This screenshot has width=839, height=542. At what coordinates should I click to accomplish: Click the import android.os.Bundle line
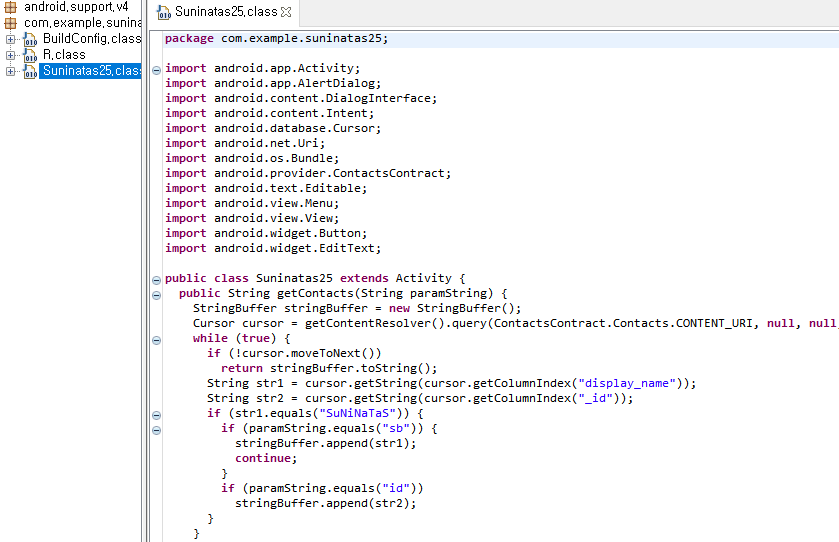[252, 158]
